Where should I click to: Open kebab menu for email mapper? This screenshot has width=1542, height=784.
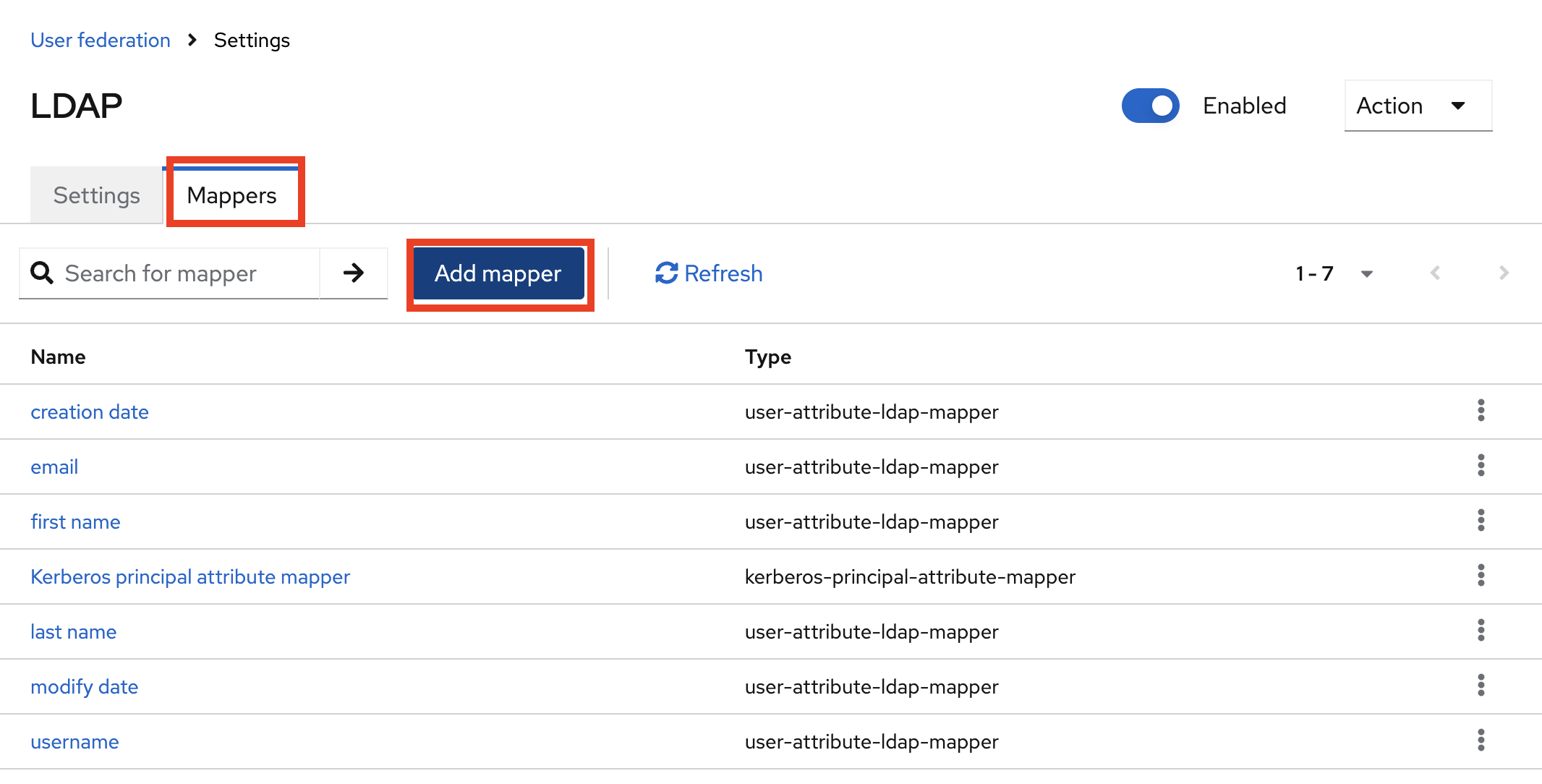(x=1481, y=466)
